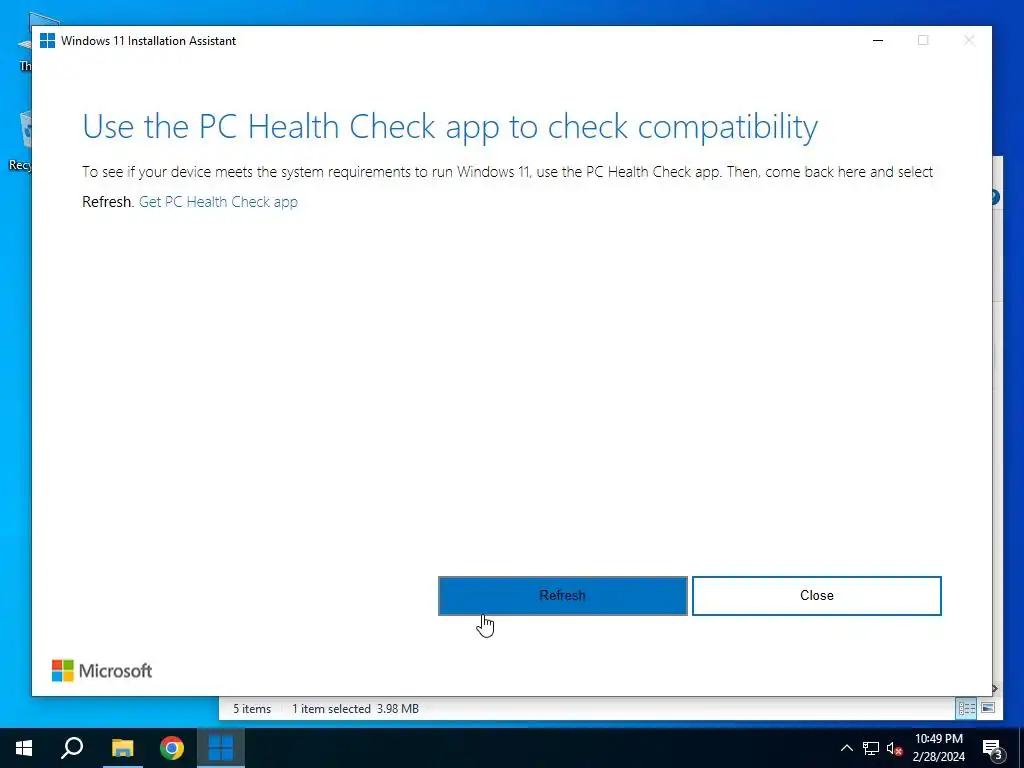This screenshot has height=768, width=1024.
Task: Click '1 item selected 3.98 MB' status text
Action: point(355,709)
